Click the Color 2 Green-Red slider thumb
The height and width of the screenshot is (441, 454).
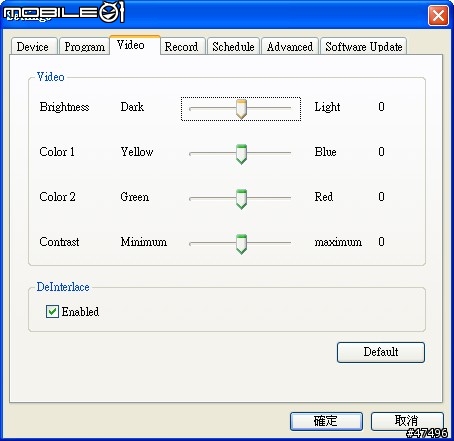(241, 199)
